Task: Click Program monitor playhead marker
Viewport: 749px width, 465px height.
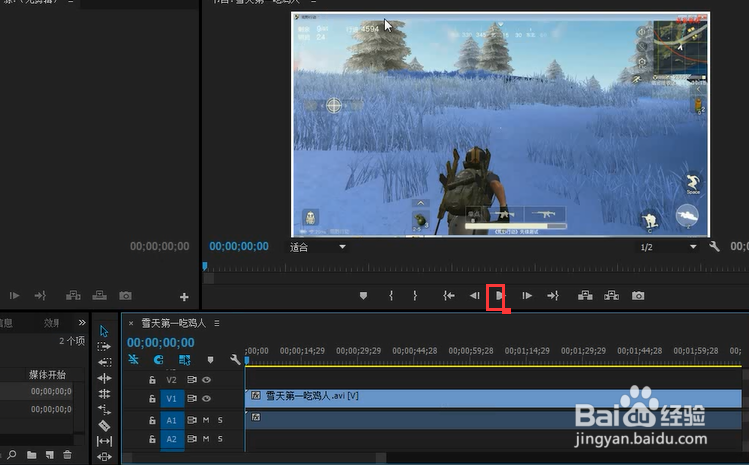Action: tap(205, 266)
